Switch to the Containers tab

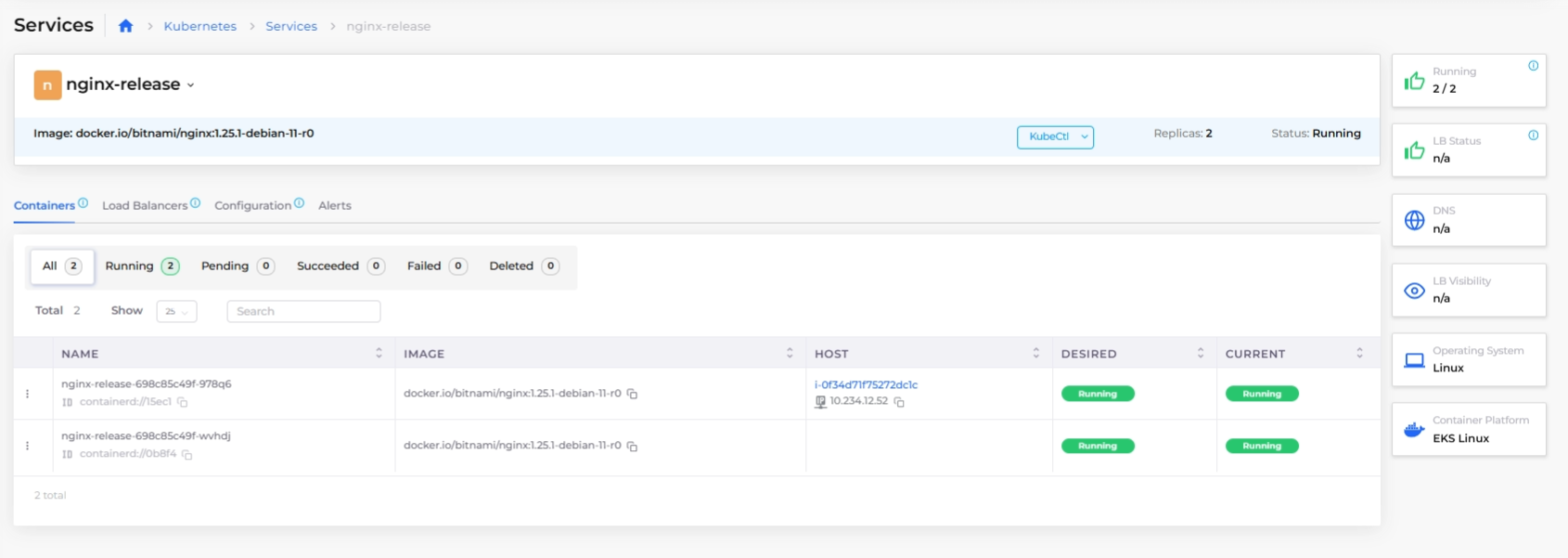coord(45,206)
